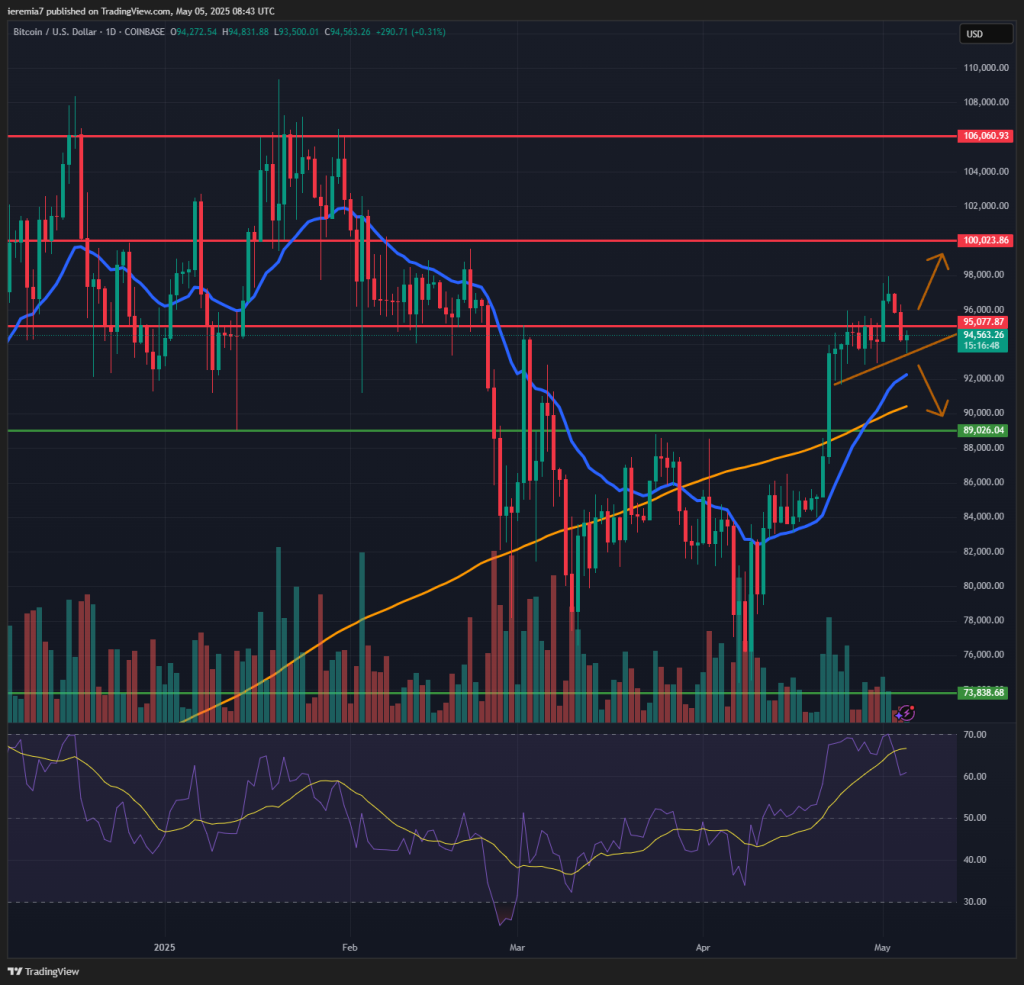1024x985 pixels.
Task: Click the close value C94,563.26
Action: click(x=347, y=31)
